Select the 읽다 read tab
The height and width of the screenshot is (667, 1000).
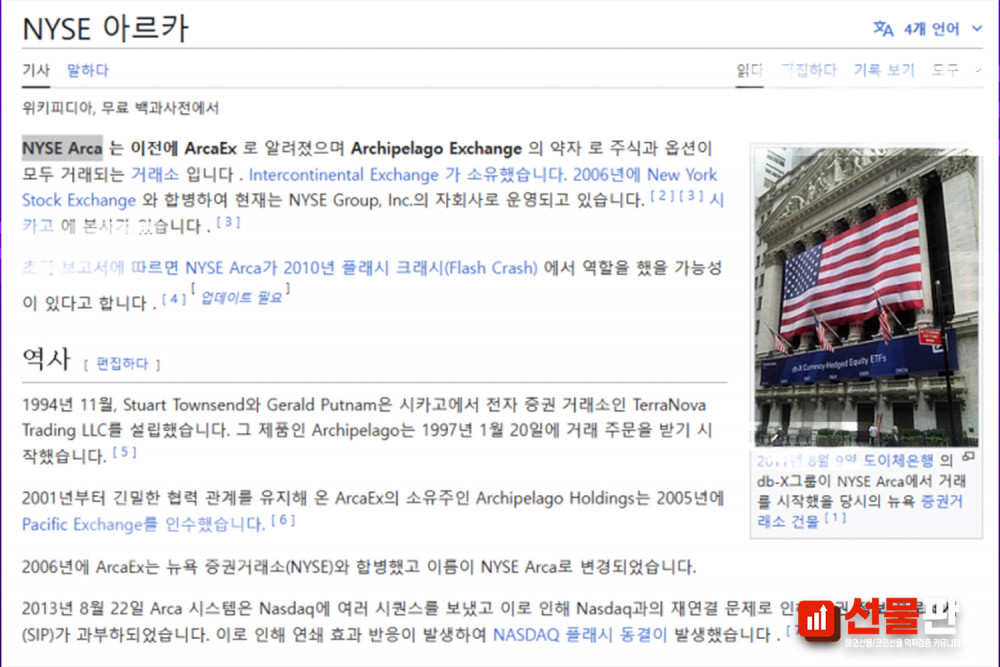point(749,70)
